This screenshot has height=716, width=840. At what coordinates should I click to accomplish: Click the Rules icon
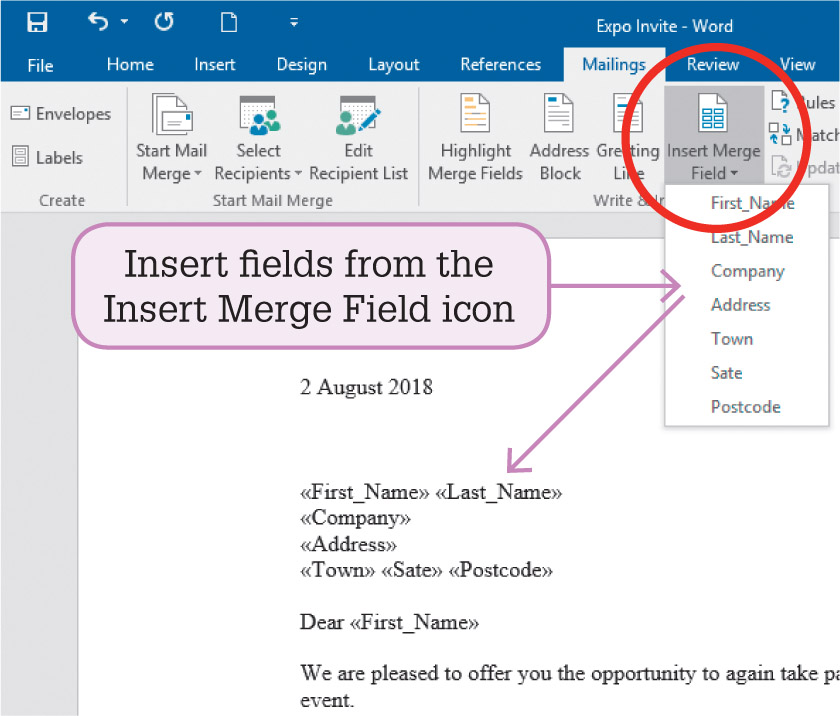[780, 102]
